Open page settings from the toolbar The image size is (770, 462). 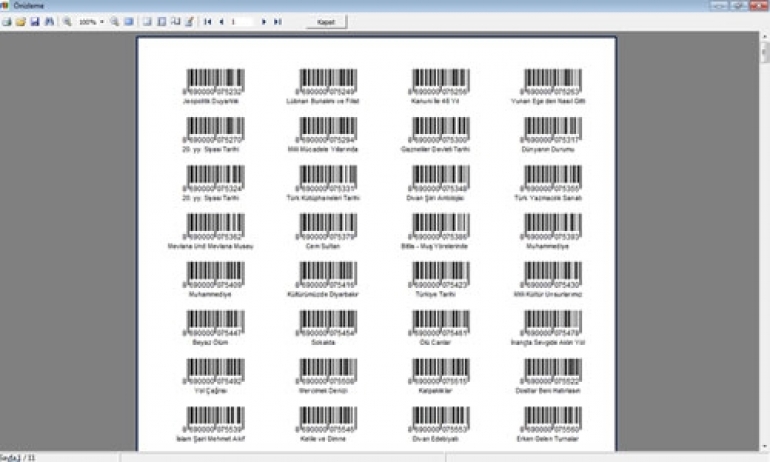(175, 22)
